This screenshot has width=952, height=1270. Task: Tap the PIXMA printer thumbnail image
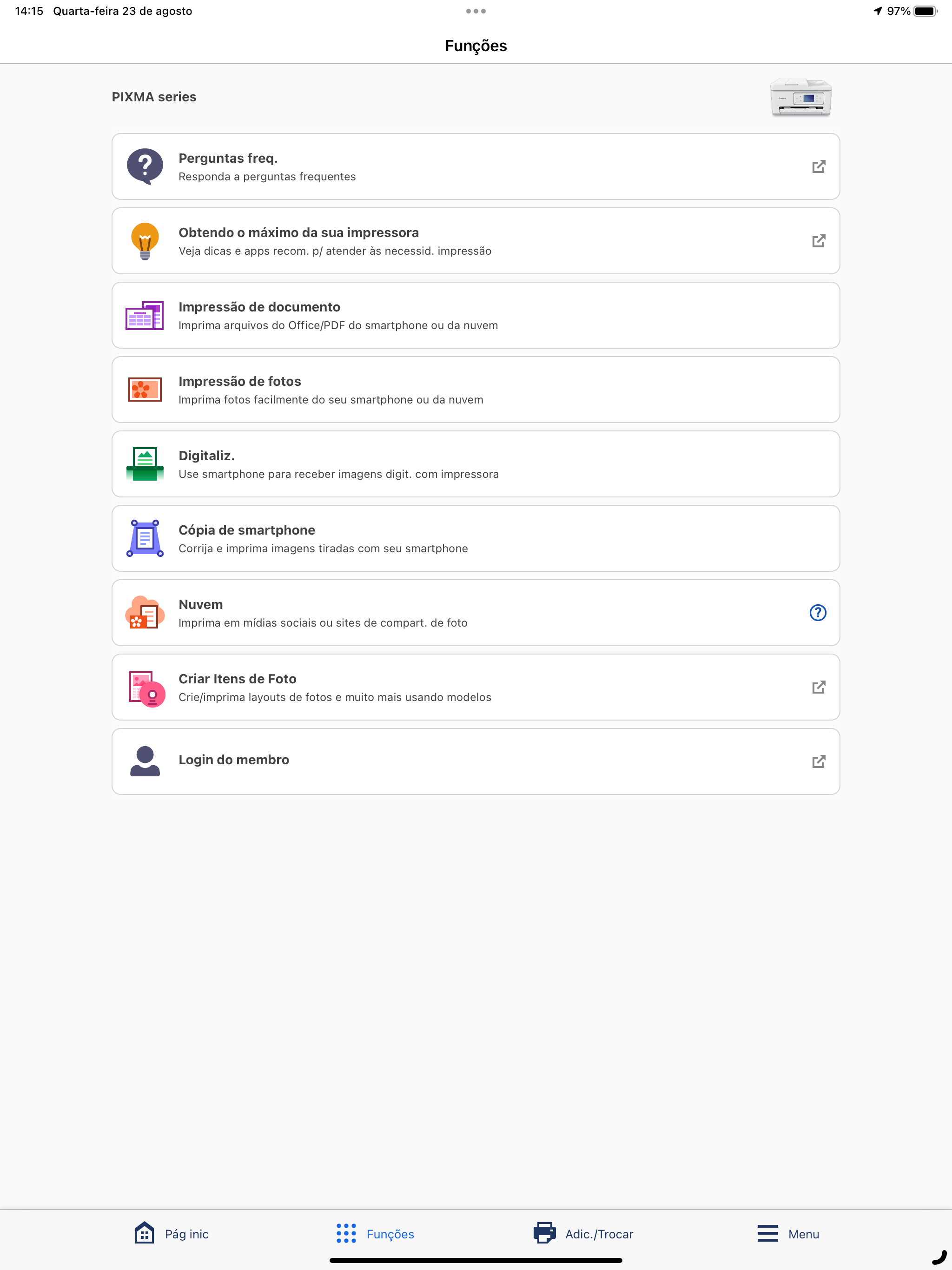pyautogui.click(x=800, y=97)
